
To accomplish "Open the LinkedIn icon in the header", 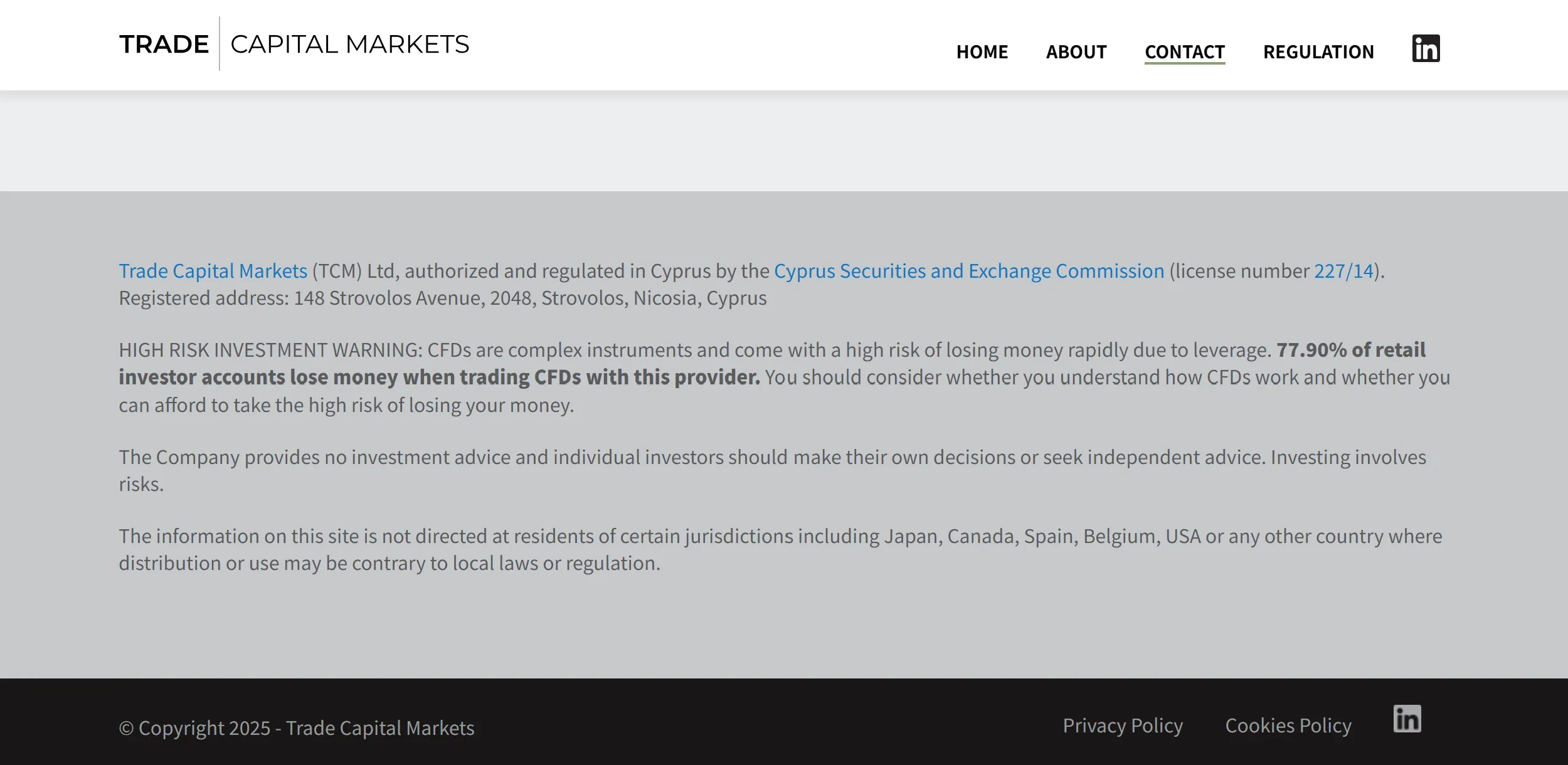I will pyautogui.click(x=1426, y=48).
